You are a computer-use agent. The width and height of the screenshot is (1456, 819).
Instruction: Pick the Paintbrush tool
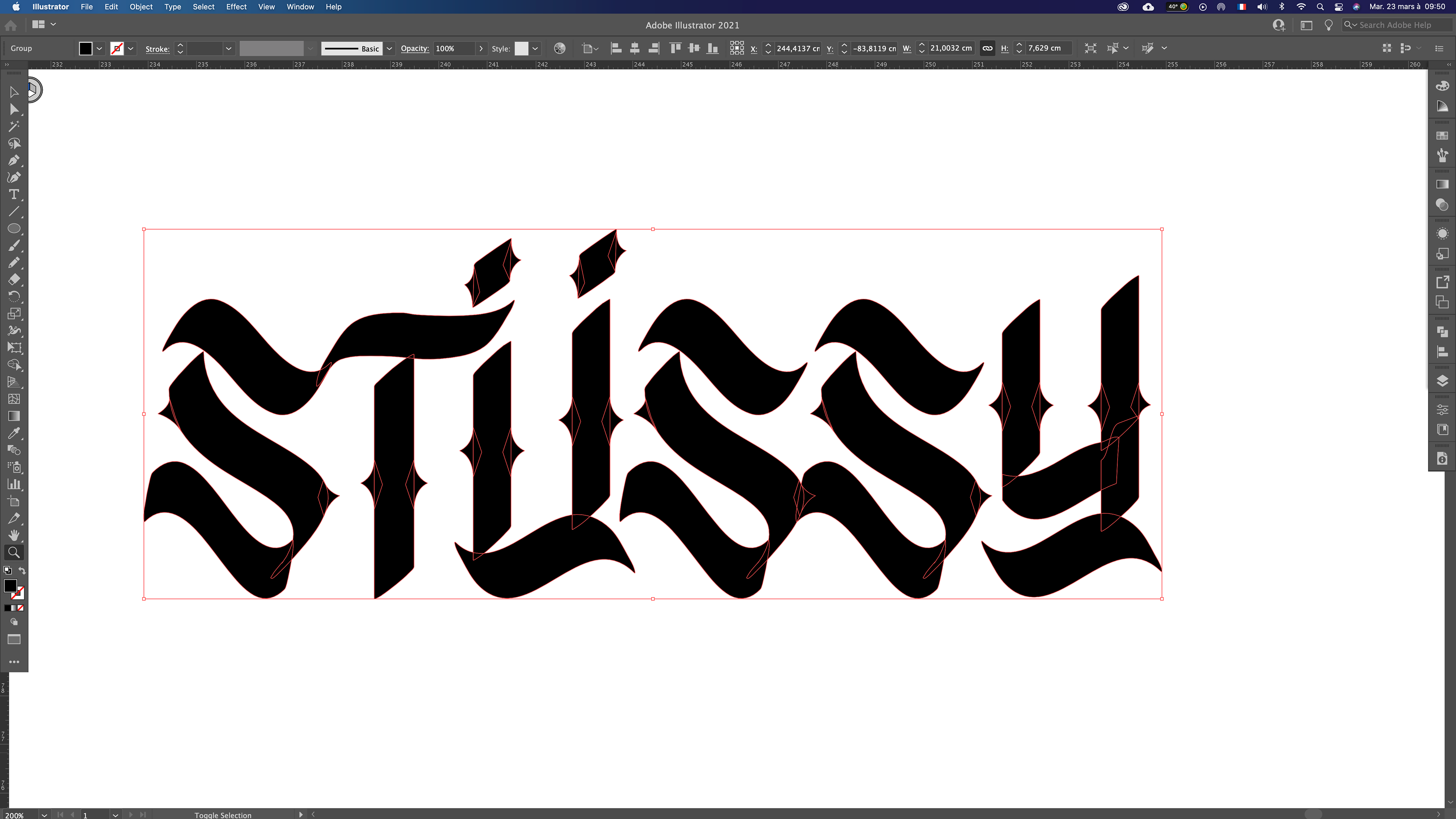click(14, 245)
